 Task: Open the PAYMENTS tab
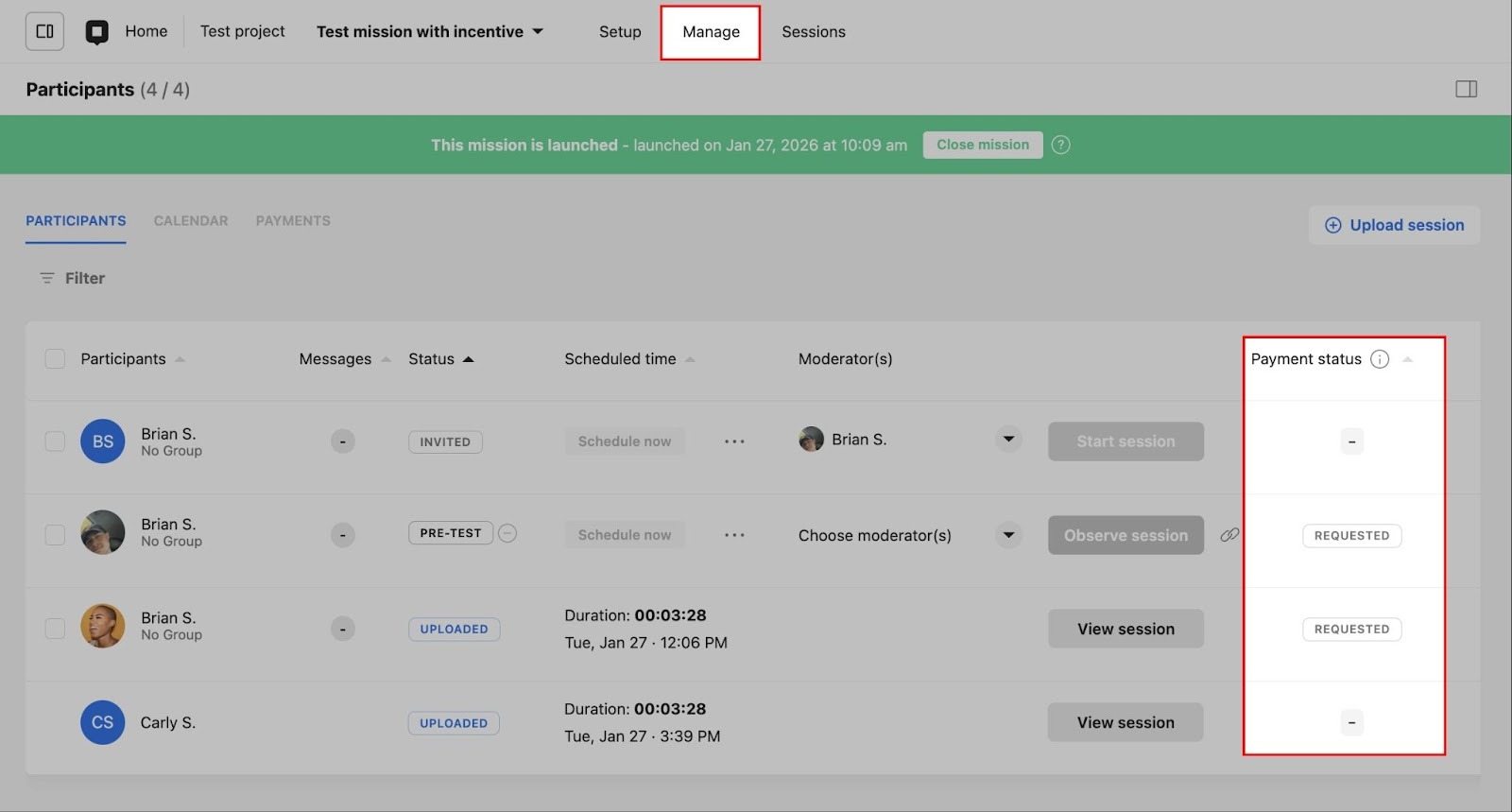coord(293,221)
